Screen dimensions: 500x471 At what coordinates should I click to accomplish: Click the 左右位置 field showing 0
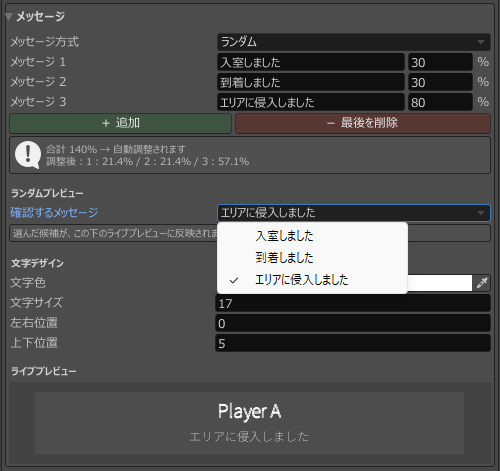click(x=353, y=323)
